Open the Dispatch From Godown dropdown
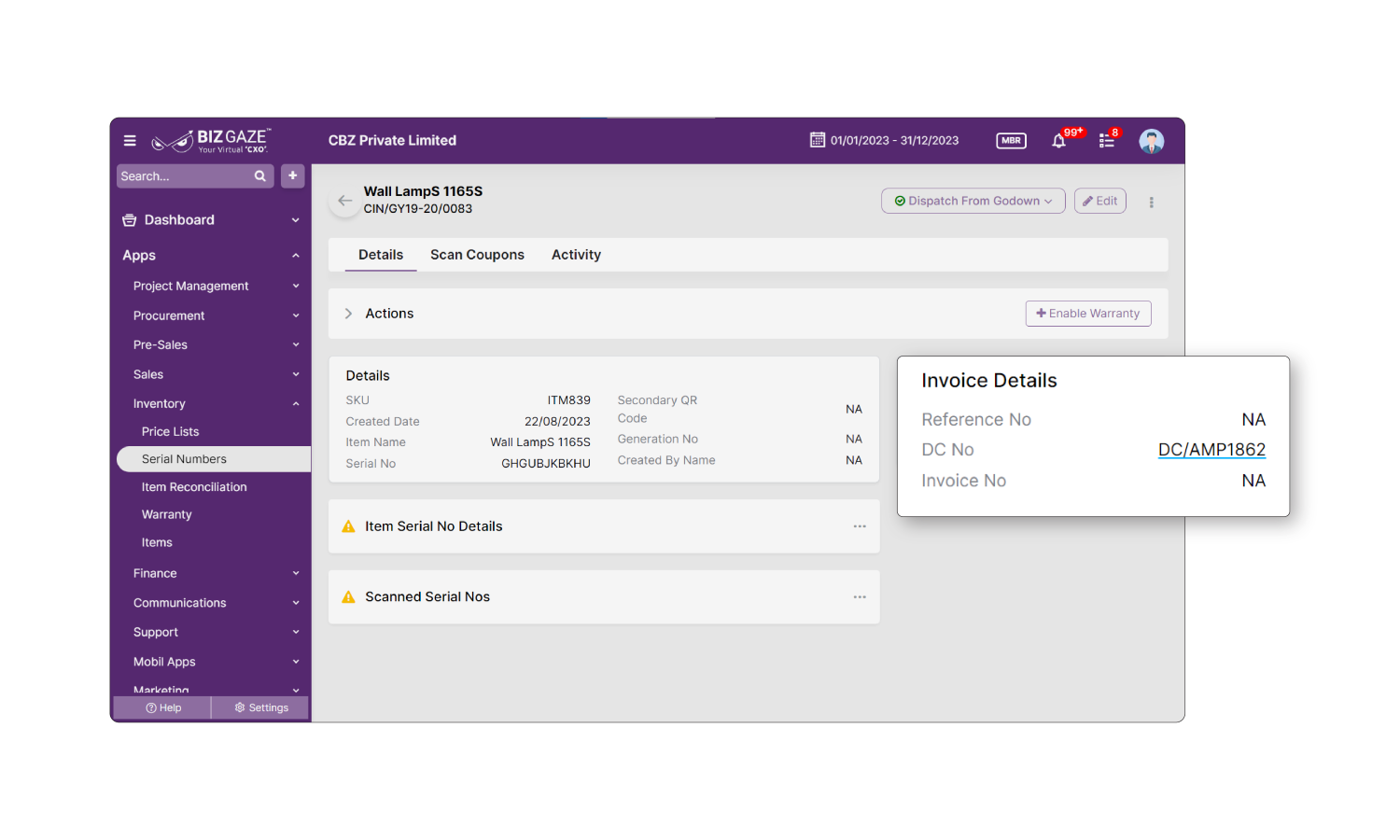Viewport: 1400px width, 840px height. [x=973, y=201]
